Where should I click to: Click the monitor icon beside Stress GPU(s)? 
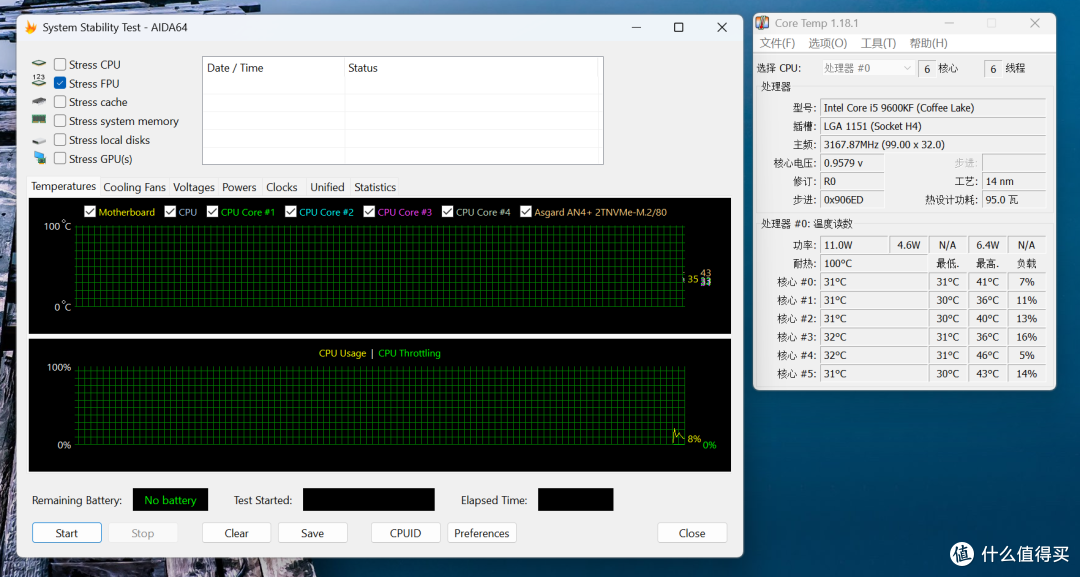point(39,158)
